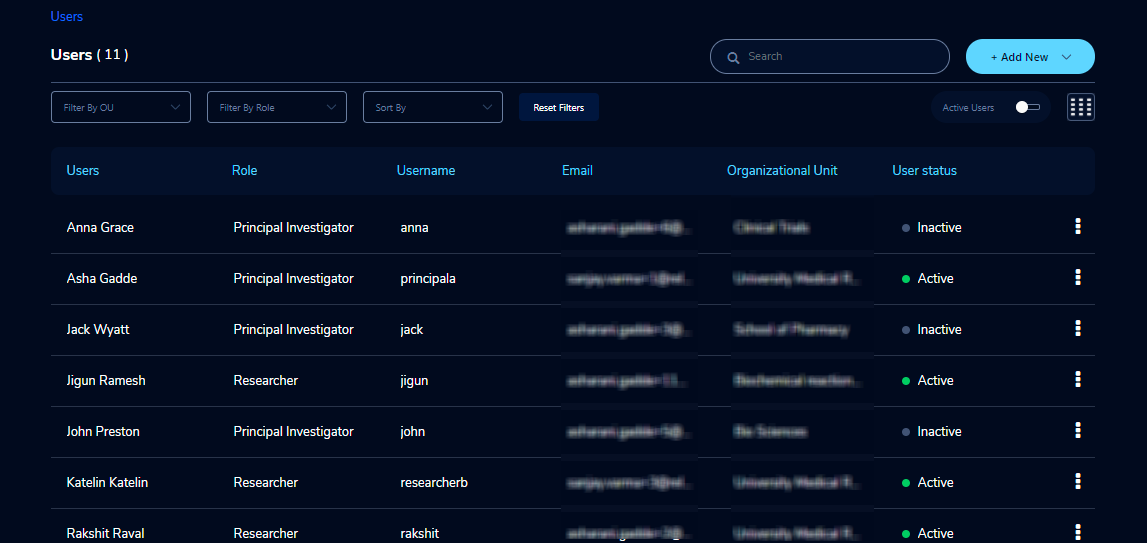
Task: Click the Username column header
Action: click(426, 171)
